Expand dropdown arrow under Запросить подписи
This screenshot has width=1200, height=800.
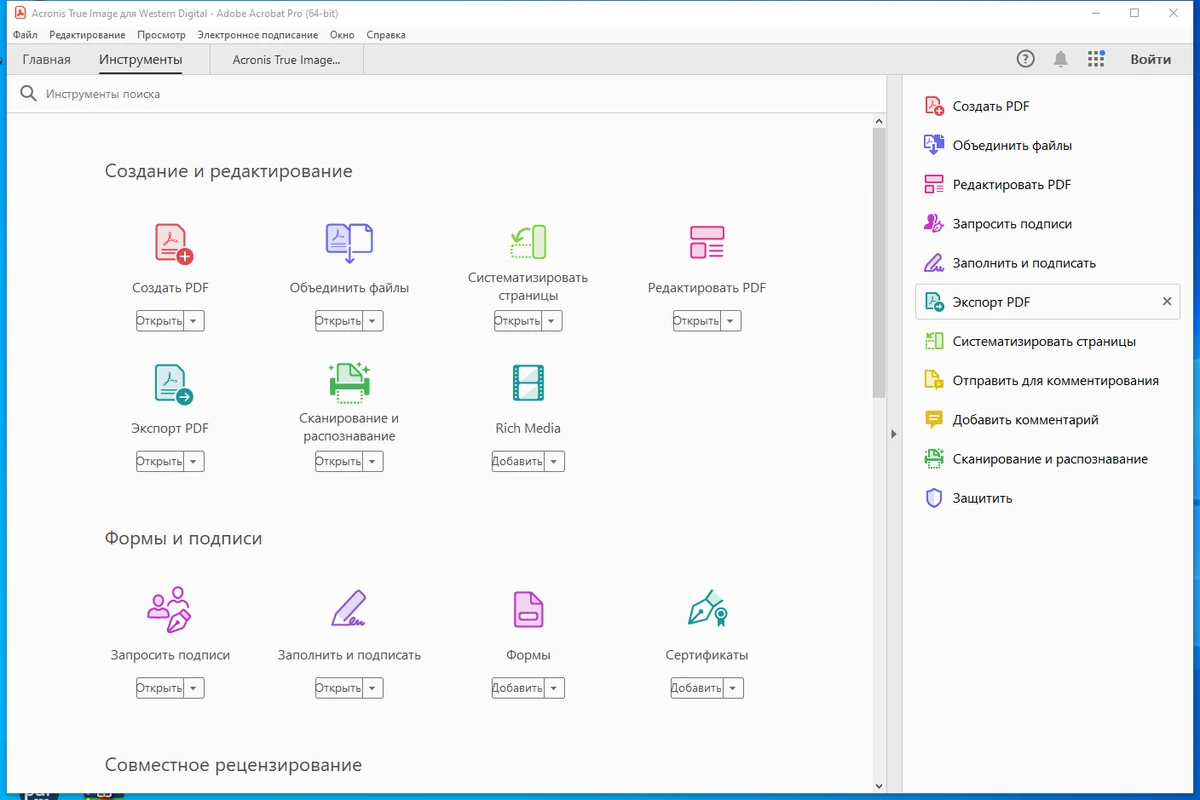[x=194, y=688]
